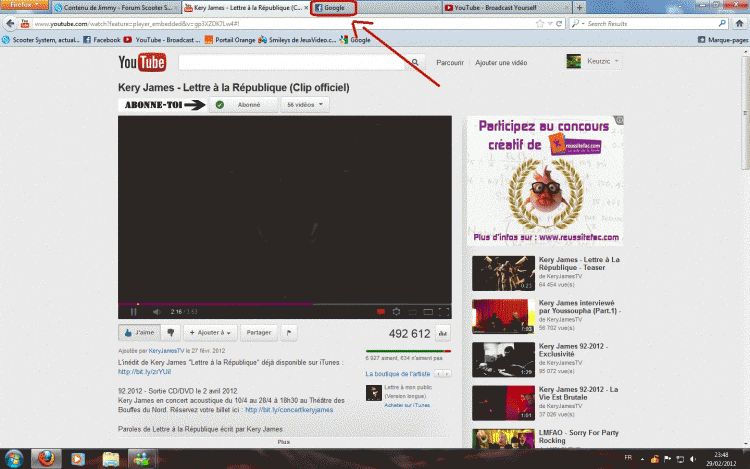Image resolution: width=750 pixels, height=469 pixels.
Task: Open La boutique de l'artiste link
Action: coord(397,374)
